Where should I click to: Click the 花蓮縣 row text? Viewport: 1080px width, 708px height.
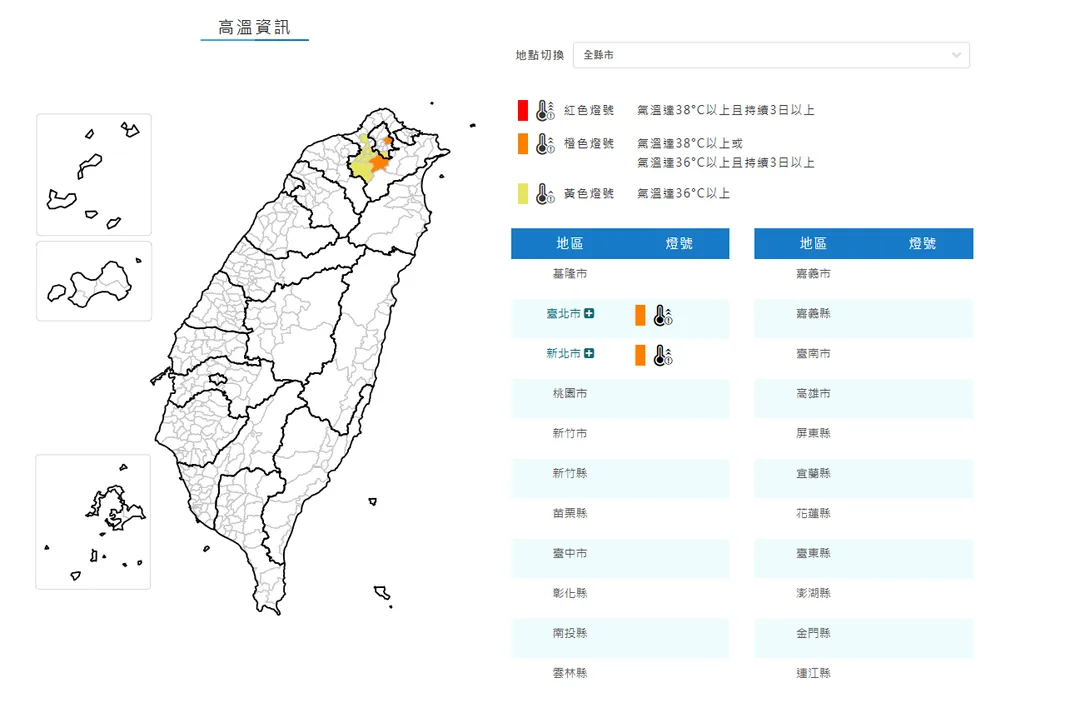(x=813, y=513)
